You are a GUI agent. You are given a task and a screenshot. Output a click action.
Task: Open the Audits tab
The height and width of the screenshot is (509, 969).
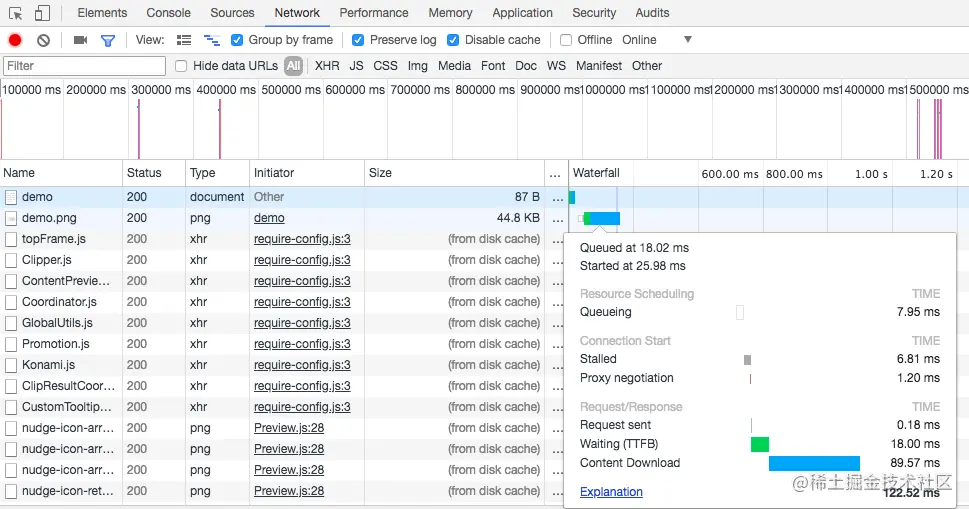(x=653, y=13)
